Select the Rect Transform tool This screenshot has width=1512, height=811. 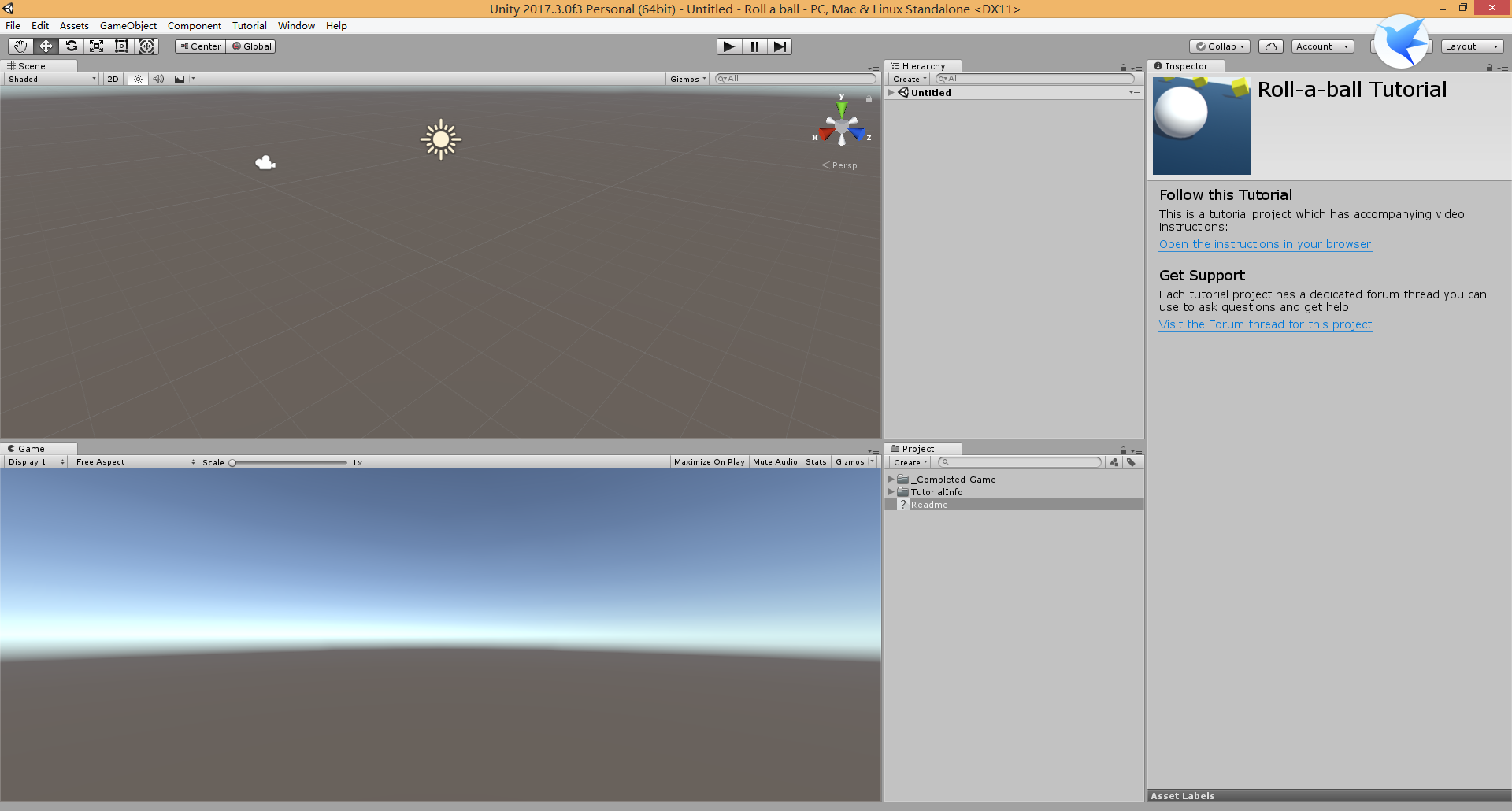tap(121, 46)
